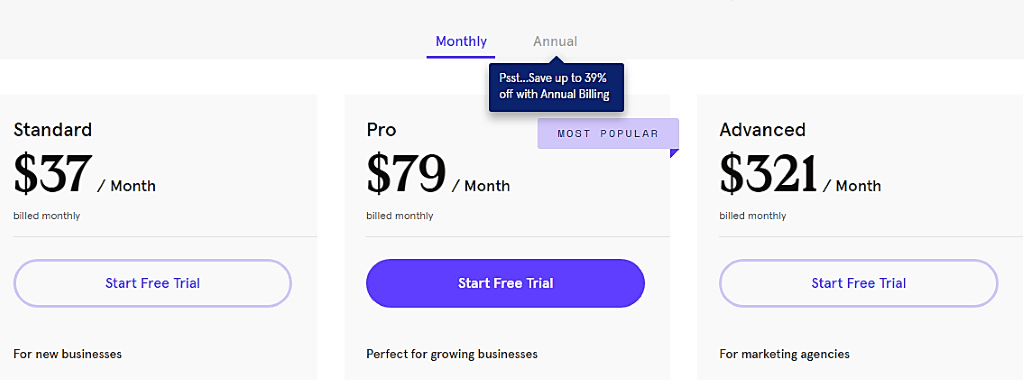Click the Most Popular badge

[x=608, y=134]
